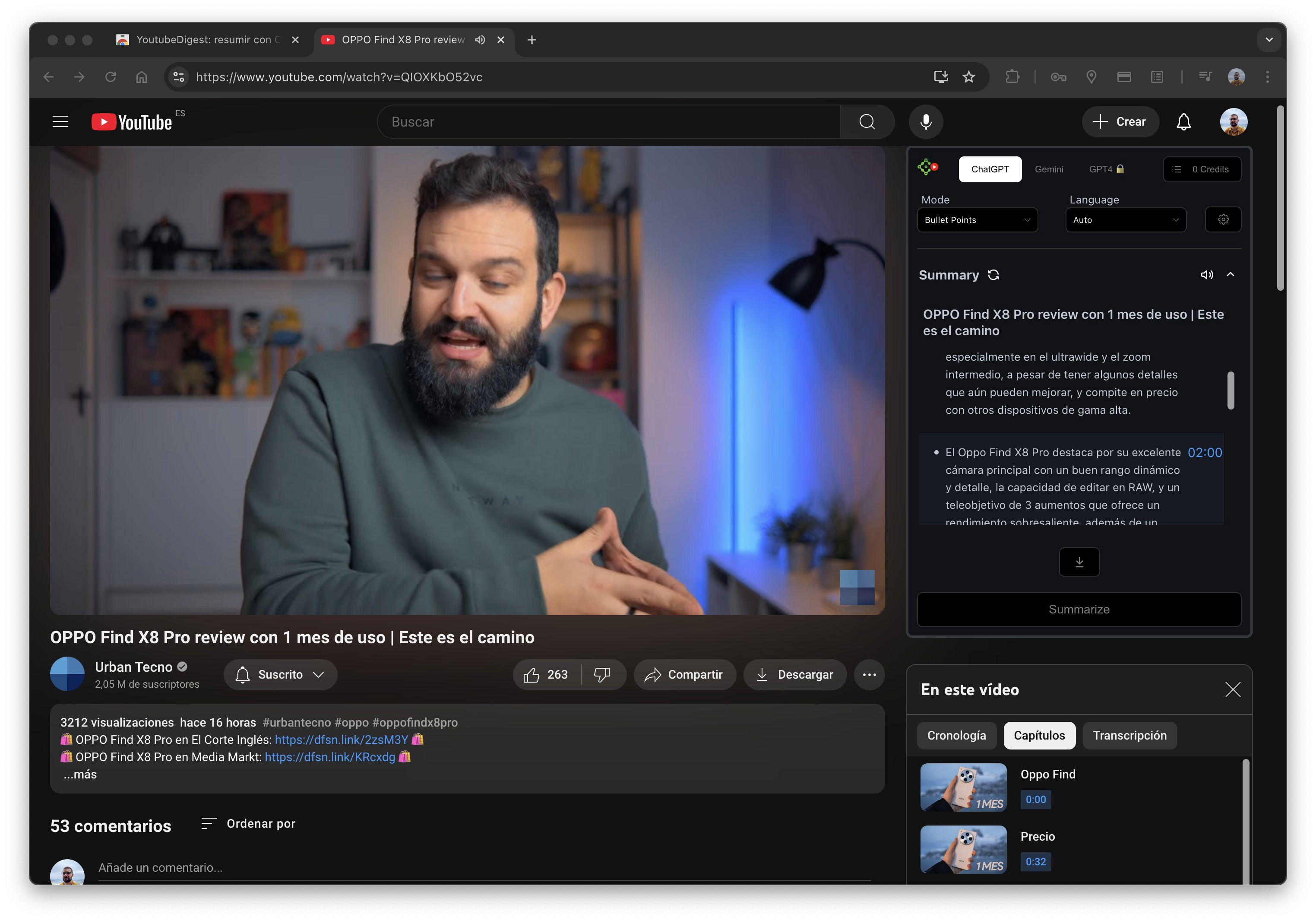Click the Urban Tecno channel avatar

point(67,674)
